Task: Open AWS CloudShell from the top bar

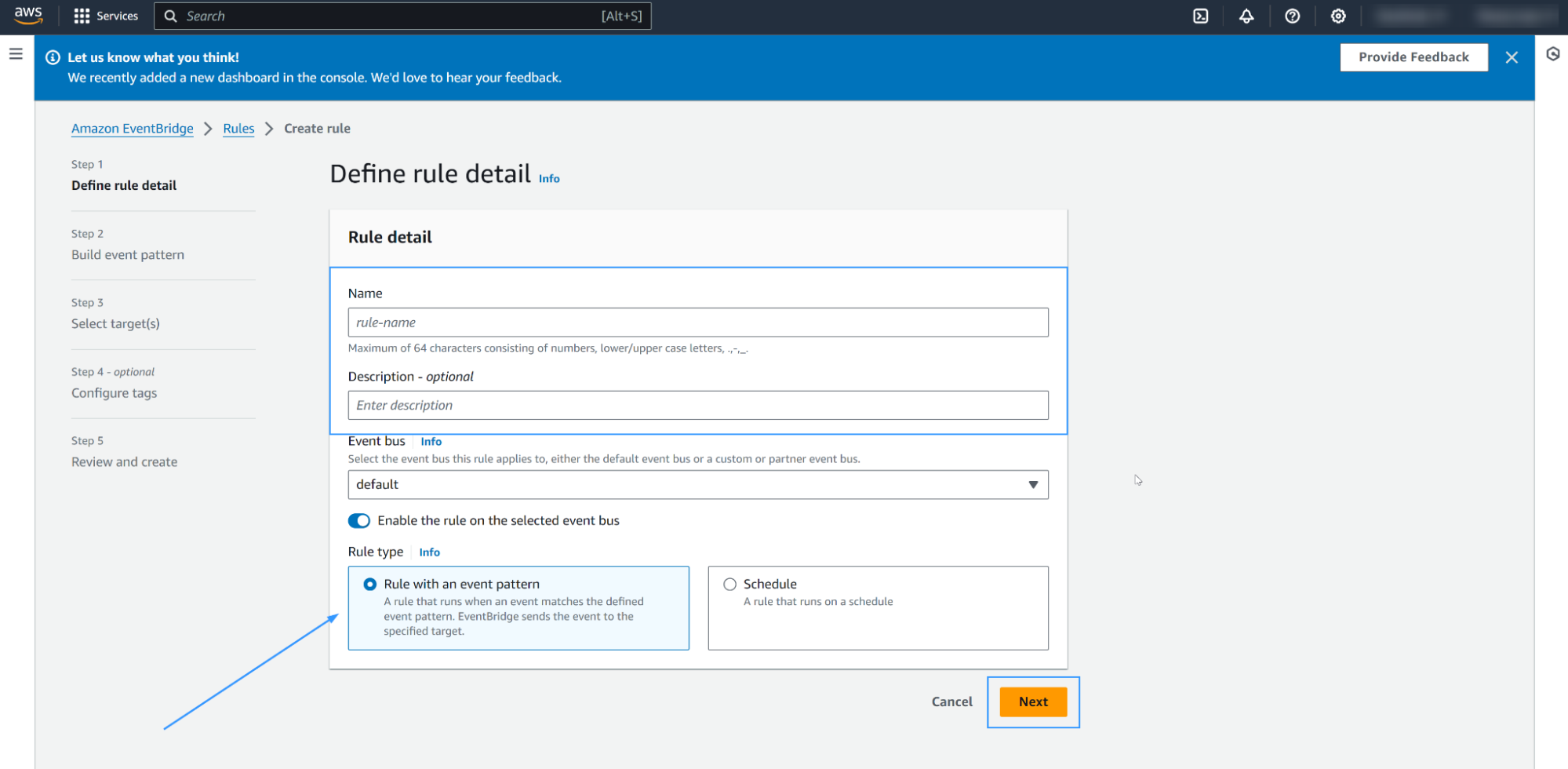Action: [x=1200, y=16]
